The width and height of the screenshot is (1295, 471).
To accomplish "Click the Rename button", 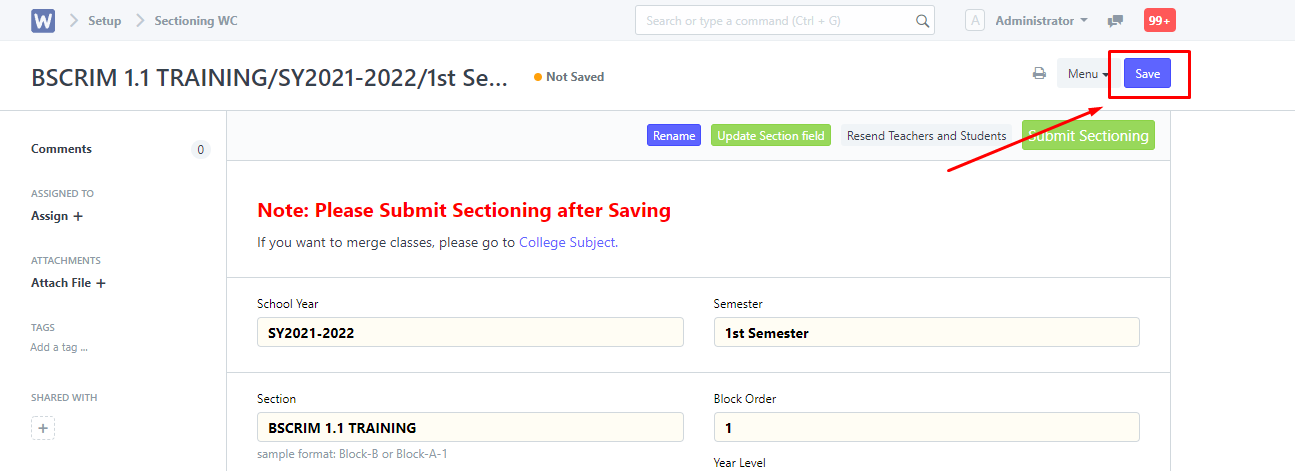I will coord(674,136).
